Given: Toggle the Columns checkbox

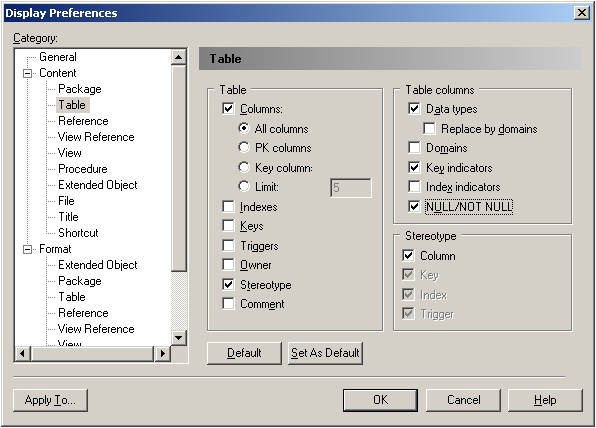Looking at the screenshot, I should 228,109.
